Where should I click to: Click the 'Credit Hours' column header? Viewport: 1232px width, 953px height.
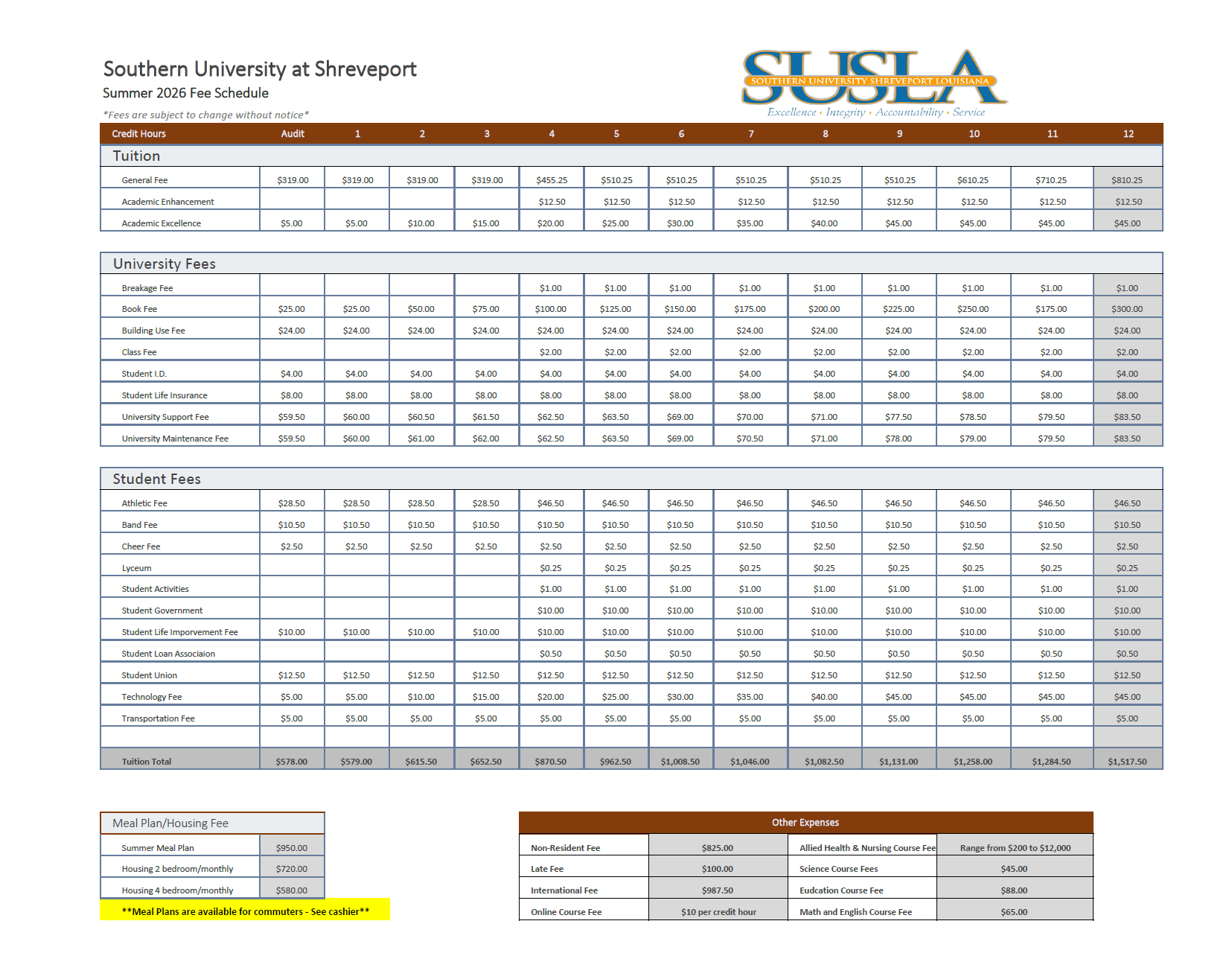click(138, 134)
